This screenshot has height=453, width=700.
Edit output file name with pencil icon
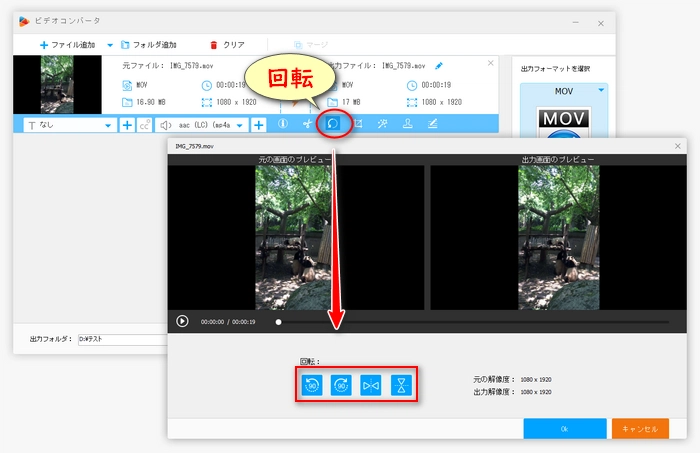coord(438,65)
